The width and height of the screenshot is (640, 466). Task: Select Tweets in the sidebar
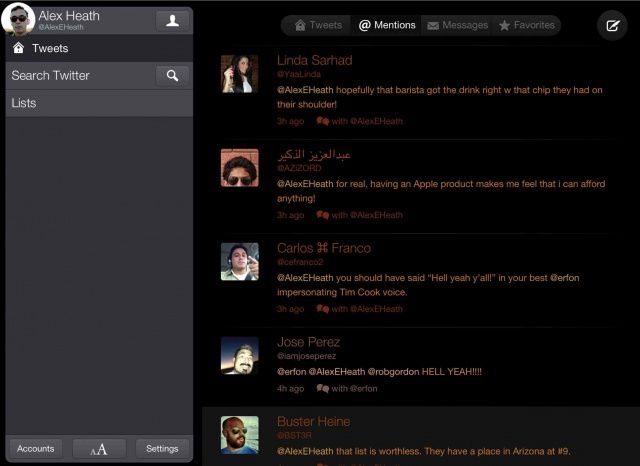[99, 48]
